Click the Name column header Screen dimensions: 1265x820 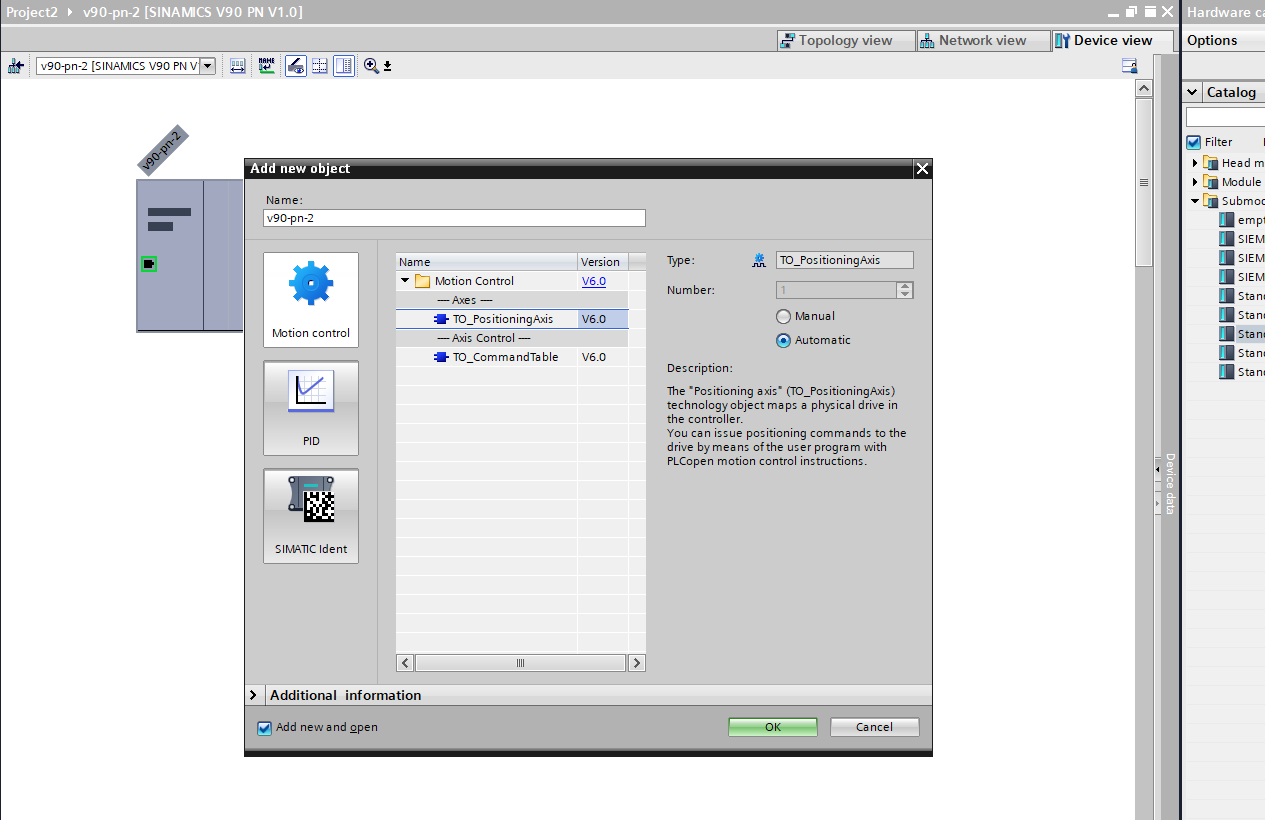487,262
